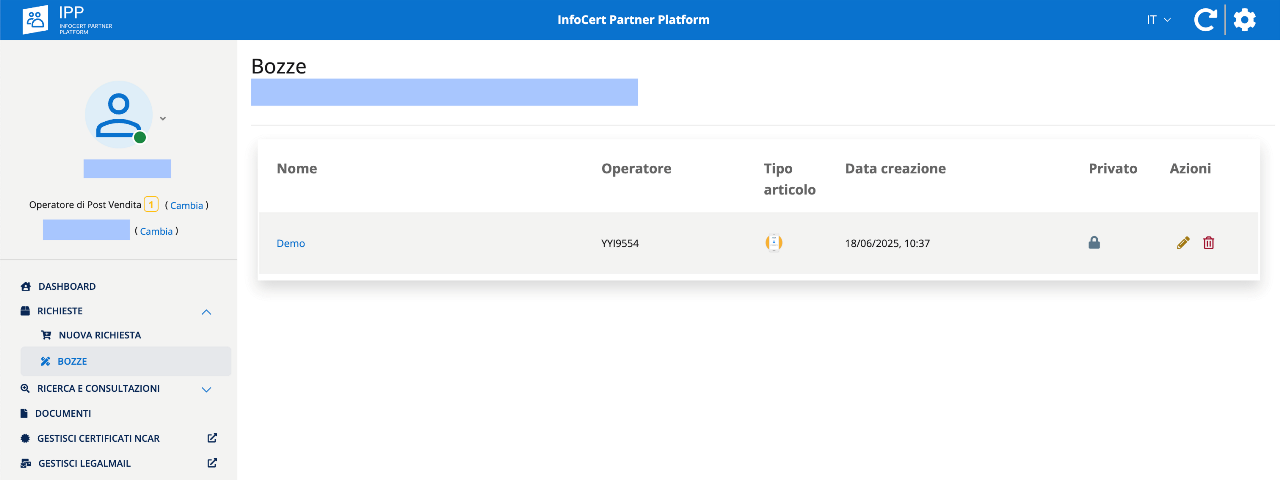1280x480 pixels.
Task: Expand the Ricerca e Consultazioni section
Action: 206,389
